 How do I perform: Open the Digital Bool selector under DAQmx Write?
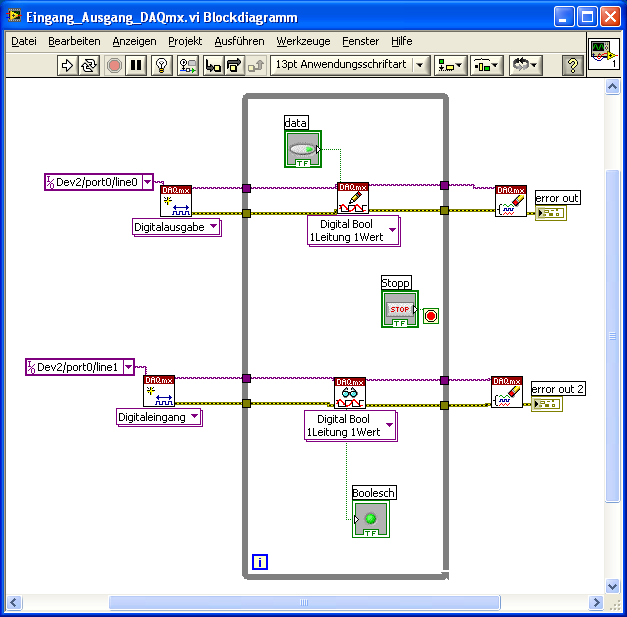pos(353,231)
